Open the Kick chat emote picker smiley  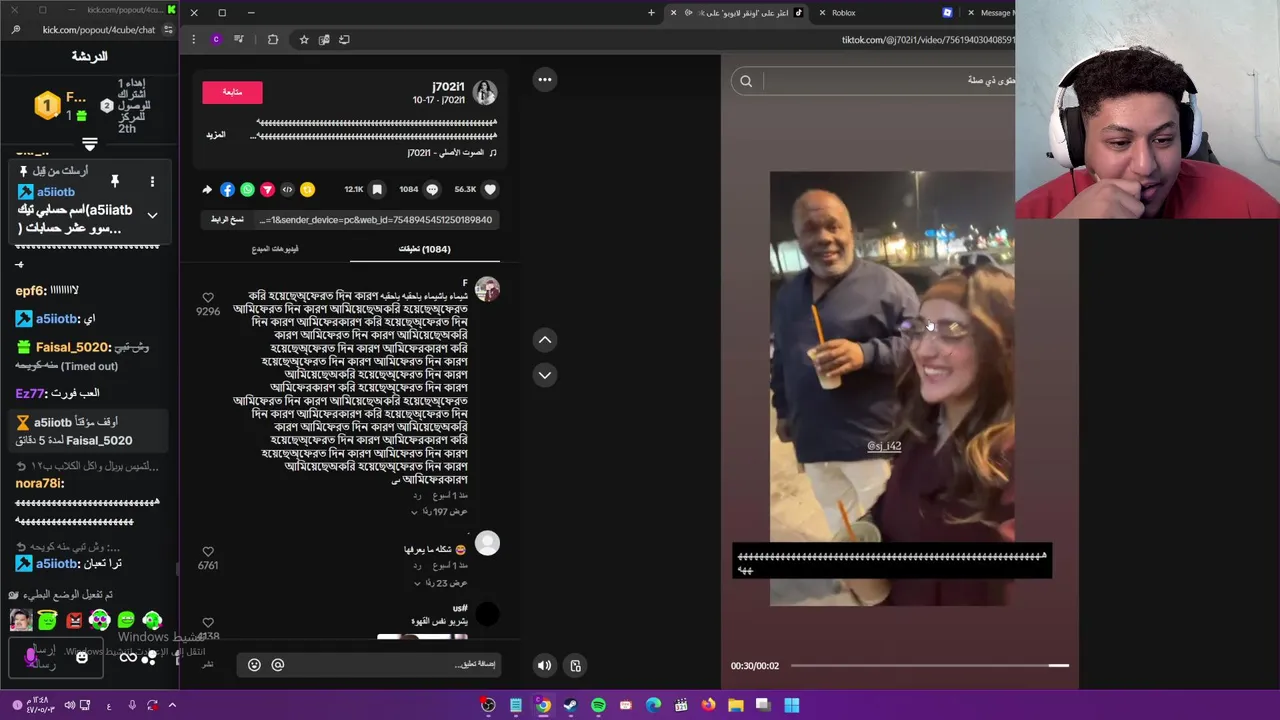(82, 657)
